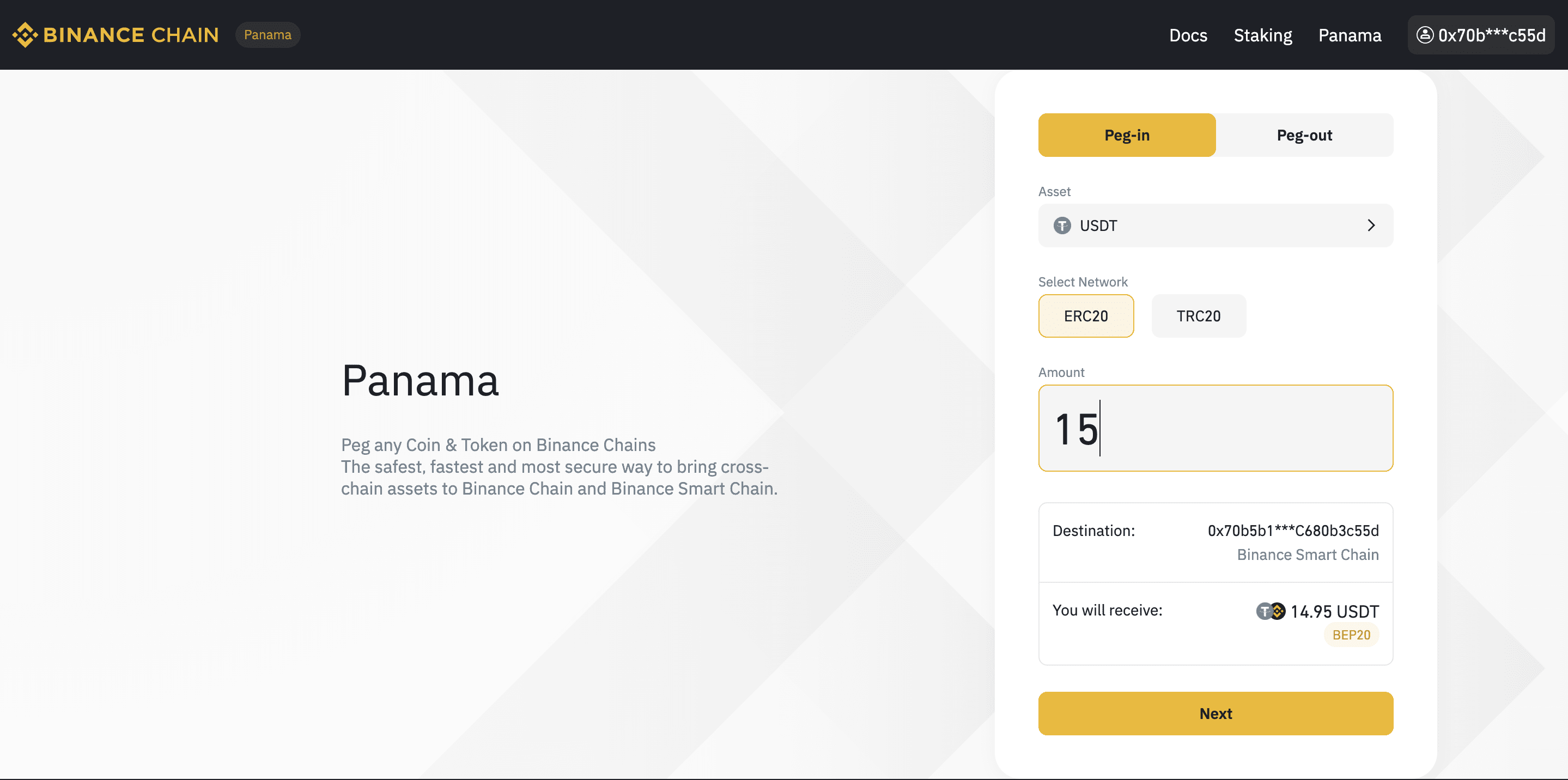Open the 0x70b***c55d wallet account menu
The height and width of the screenshot is (780, 1568).
[1481, 35]
